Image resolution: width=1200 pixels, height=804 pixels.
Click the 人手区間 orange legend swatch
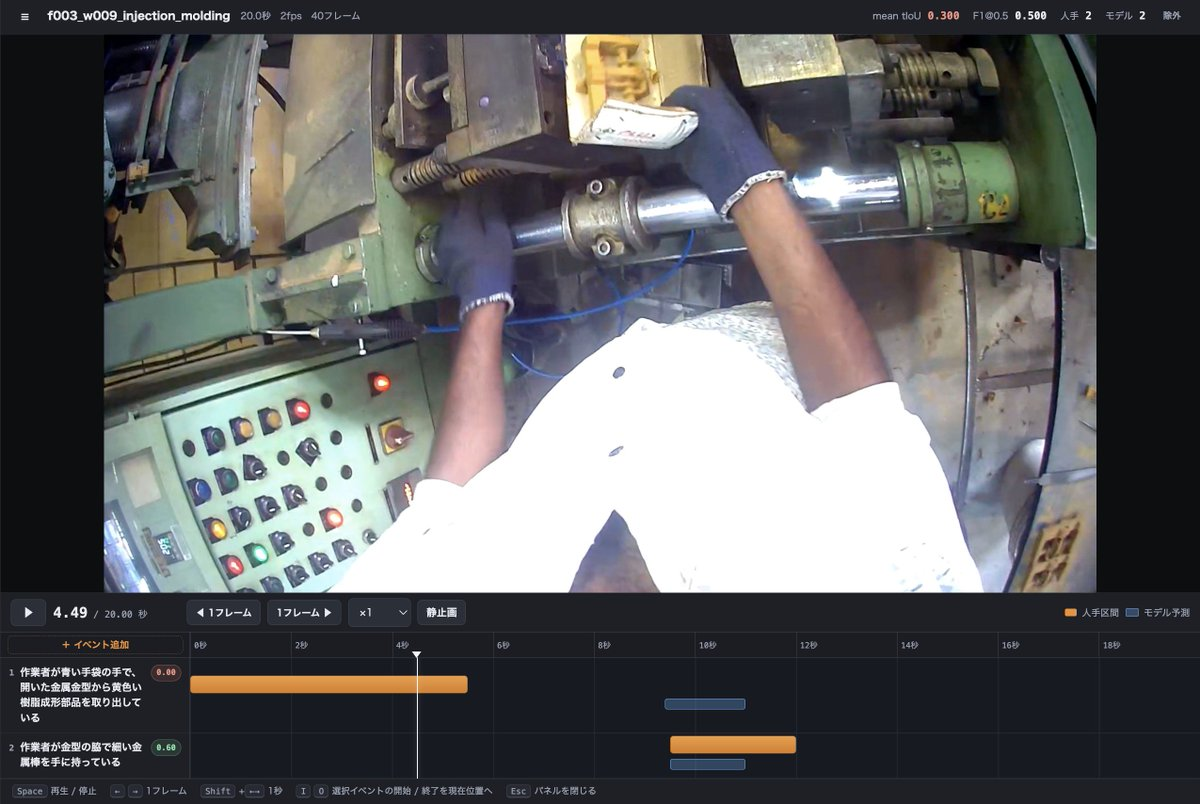tap(1071, 612)
